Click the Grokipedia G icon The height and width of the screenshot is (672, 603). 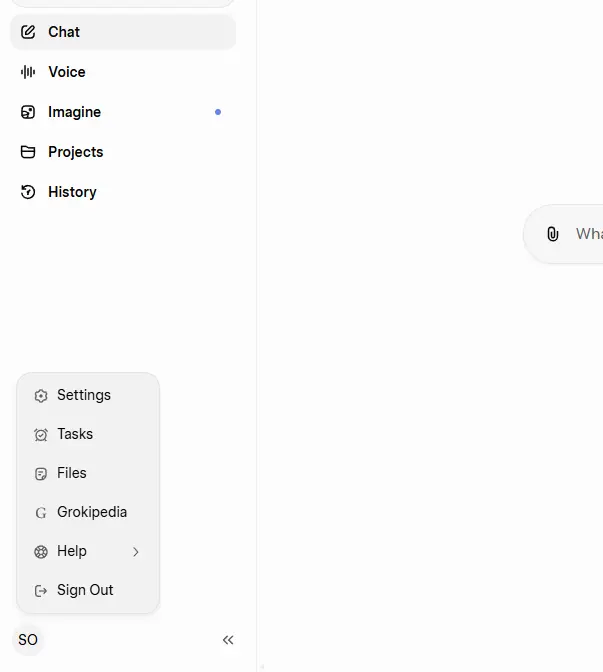pyautogui.click(x=41, y=513)
